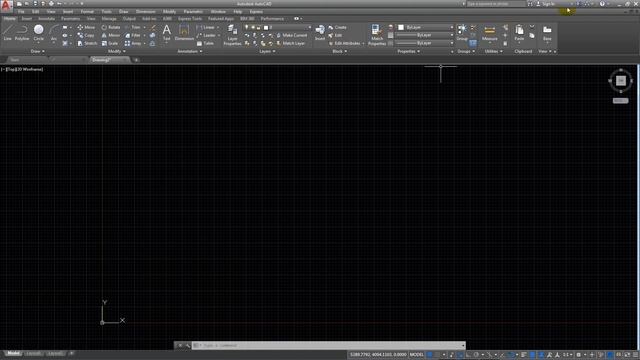Viewport: 640px width, 360px height.
Task: Open Layer Properties manager
Action: point(232,35)
